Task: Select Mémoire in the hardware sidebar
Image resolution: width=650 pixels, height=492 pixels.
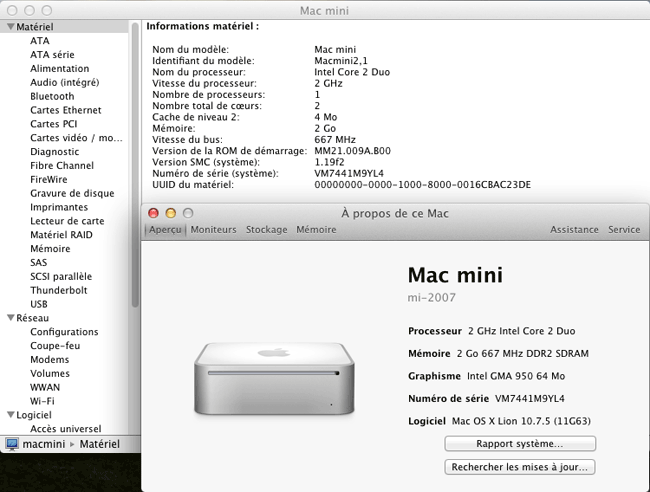Action: [50, 249]
